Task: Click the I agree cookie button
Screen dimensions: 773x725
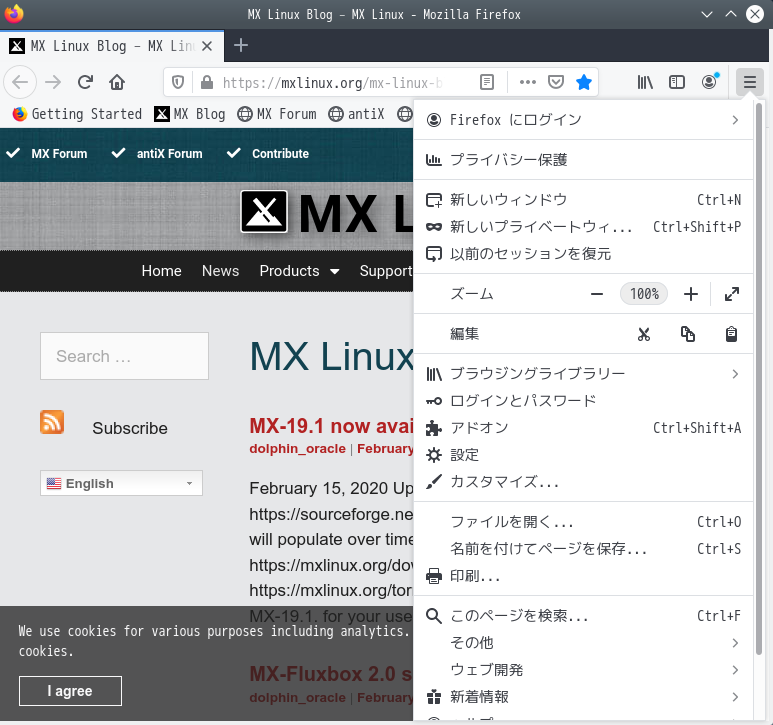Action: 70,691
